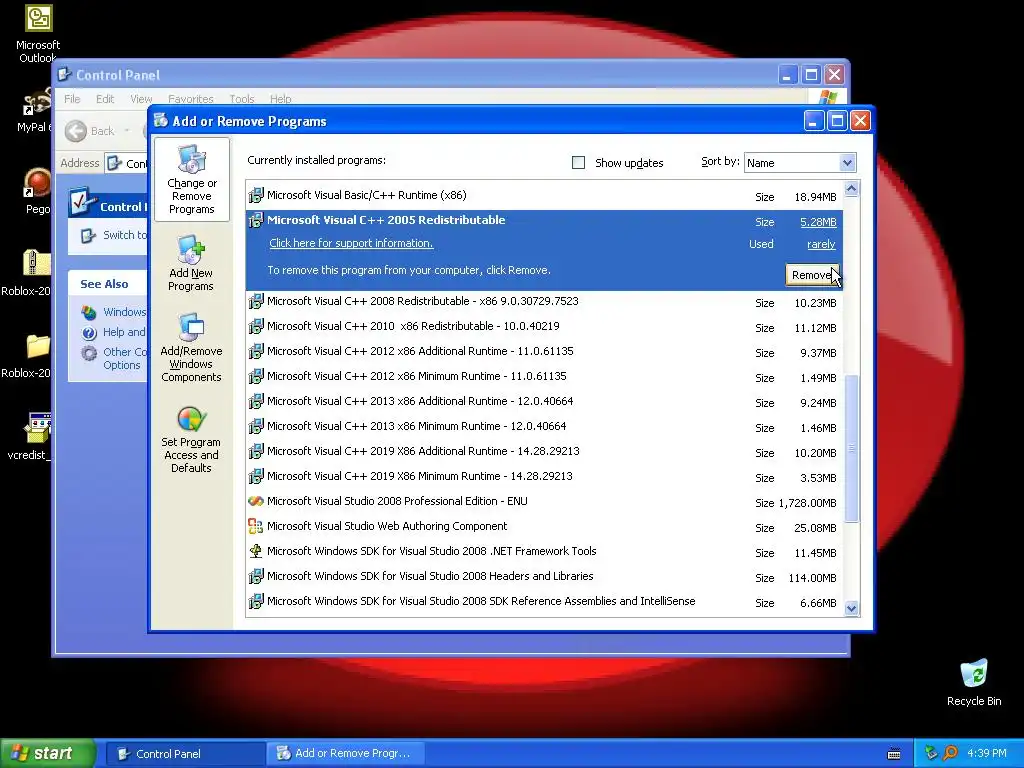Click the 4:39 PM taskbar clock
The image size is (1024, 768).
coord(986,754)
